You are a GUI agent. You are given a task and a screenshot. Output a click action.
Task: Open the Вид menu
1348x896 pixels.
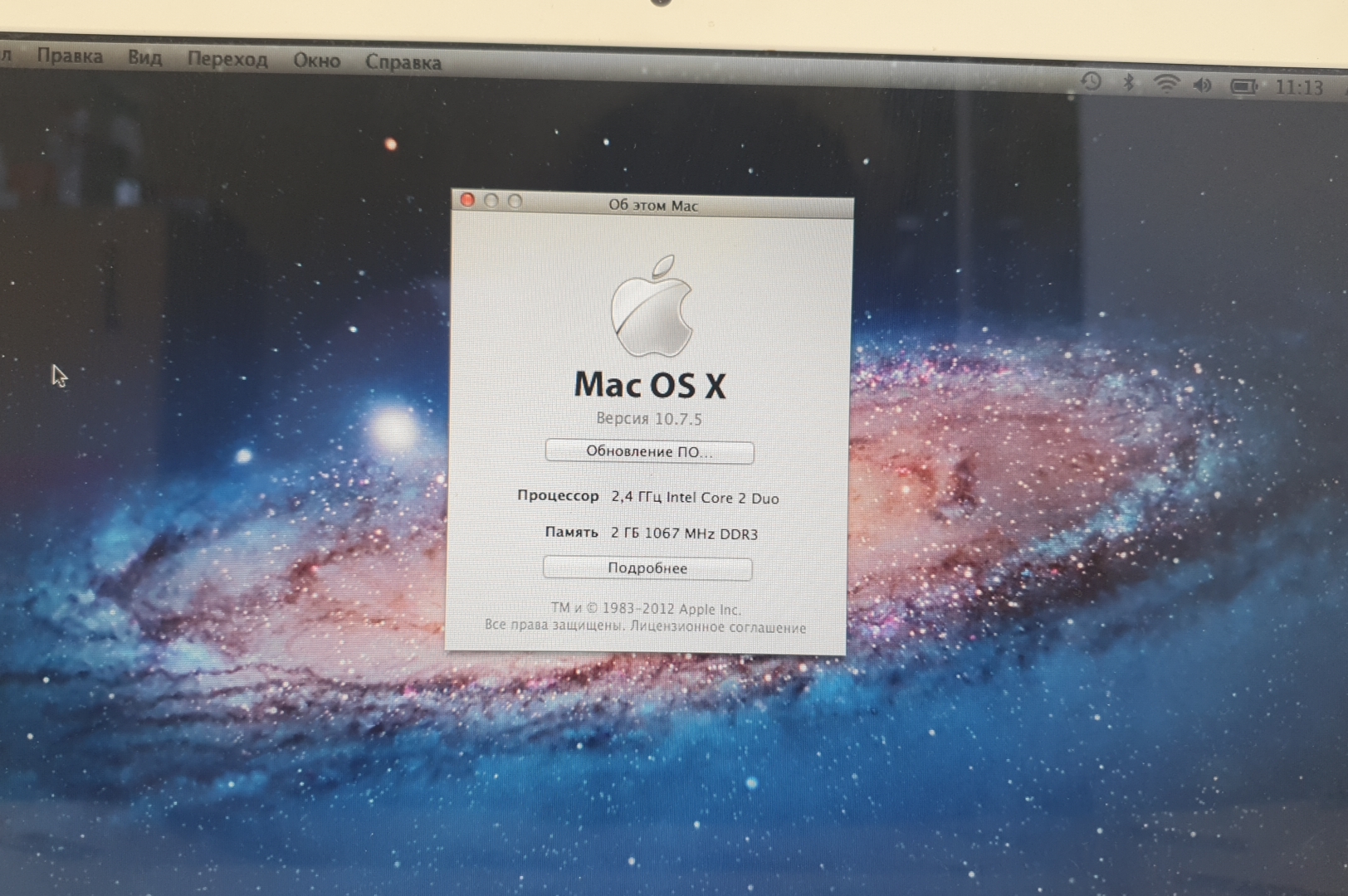point(144,57)
